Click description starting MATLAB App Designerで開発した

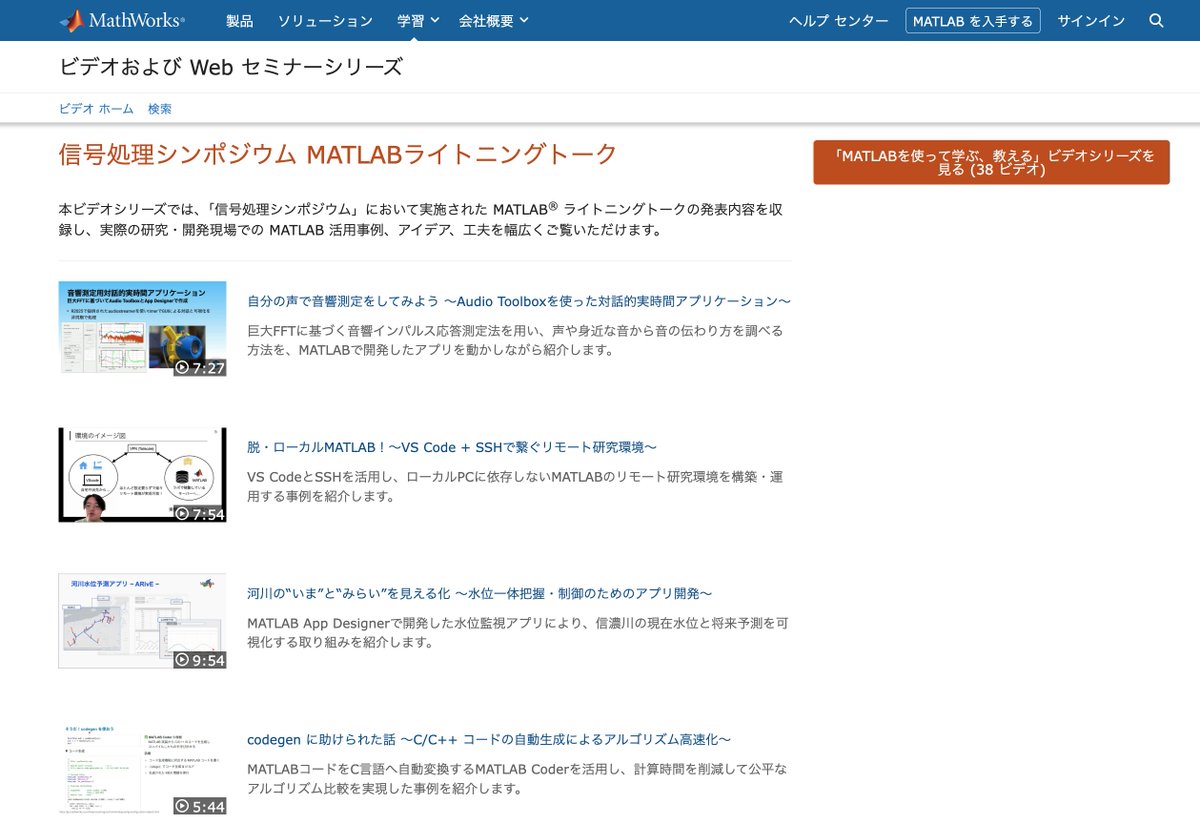pyautogui.click(x=518, y=632)
